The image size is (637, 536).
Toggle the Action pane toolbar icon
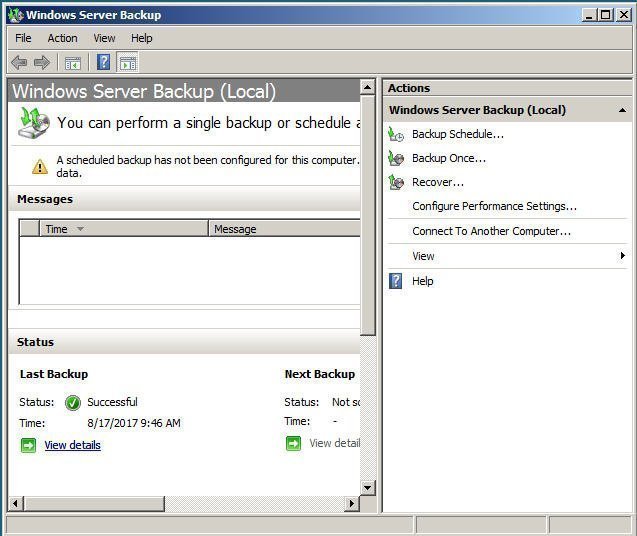tap(128, 63)
